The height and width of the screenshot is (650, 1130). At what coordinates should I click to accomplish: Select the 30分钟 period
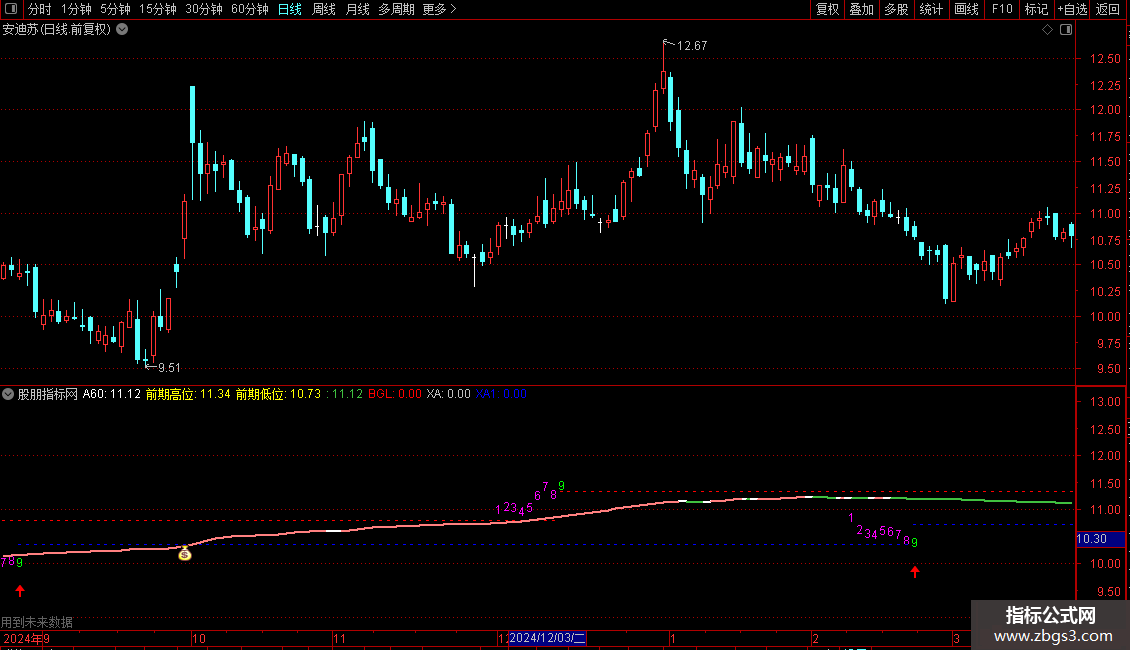tap(204, 9)
